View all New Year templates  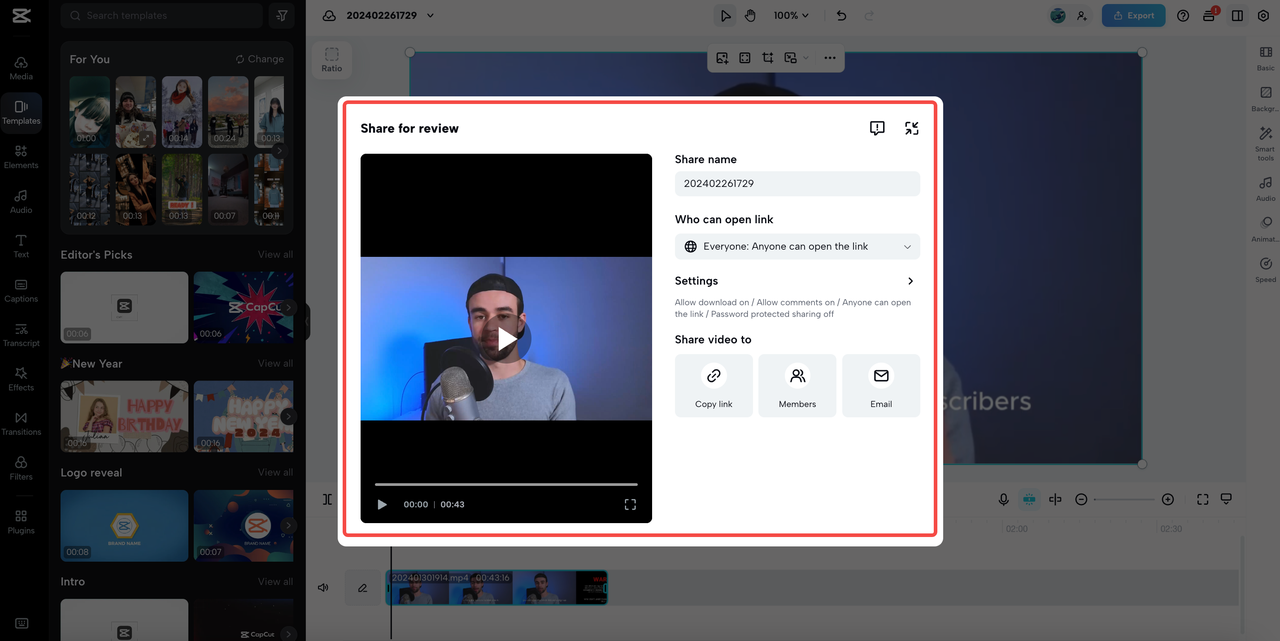(x=275, y=364)
